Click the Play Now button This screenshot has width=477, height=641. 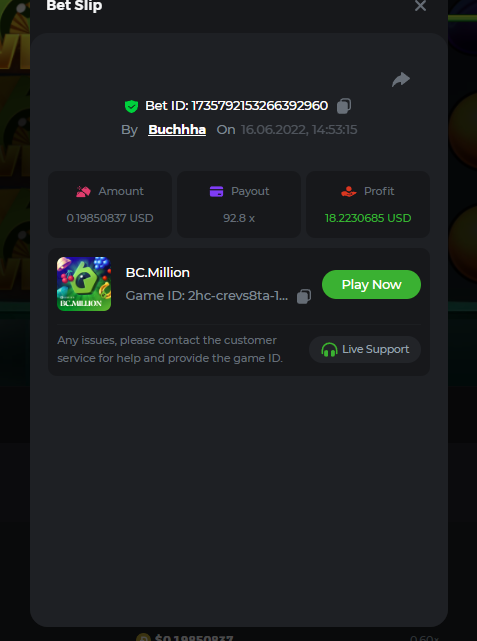tap(371, 285)
